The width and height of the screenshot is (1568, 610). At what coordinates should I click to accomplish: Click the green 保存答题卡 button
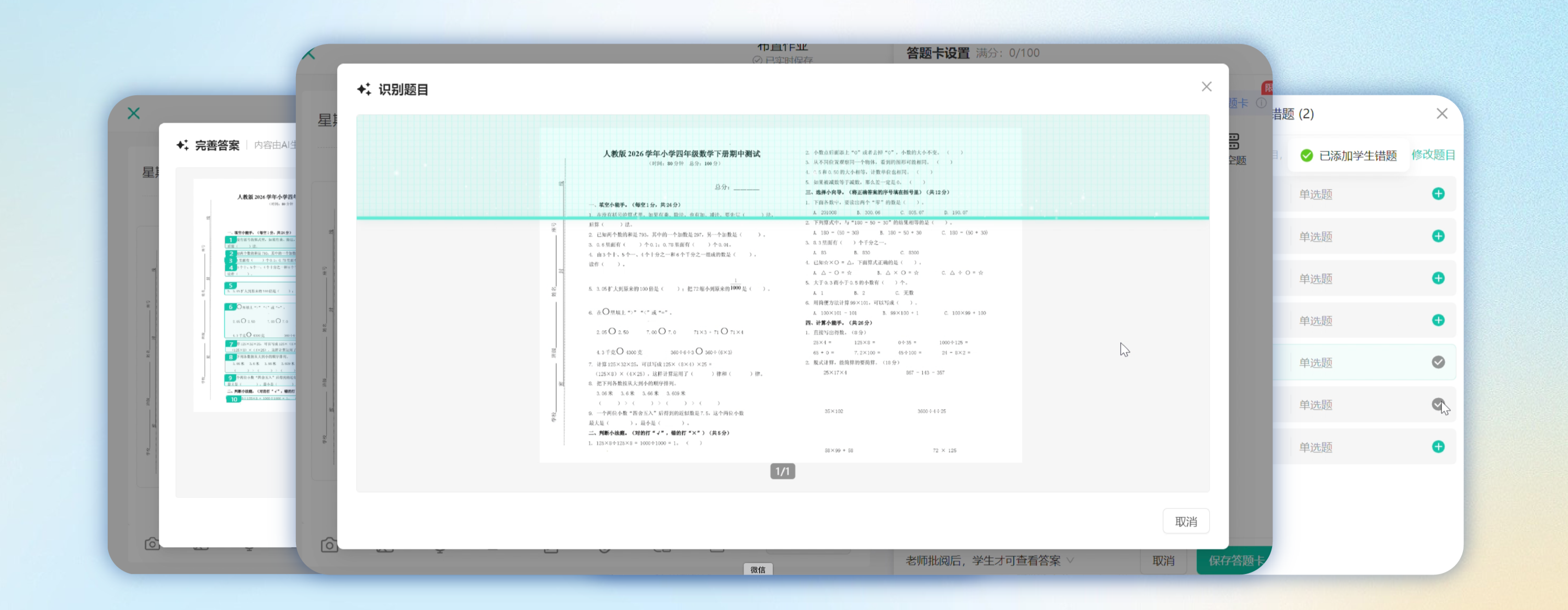tap(1234, 561)
